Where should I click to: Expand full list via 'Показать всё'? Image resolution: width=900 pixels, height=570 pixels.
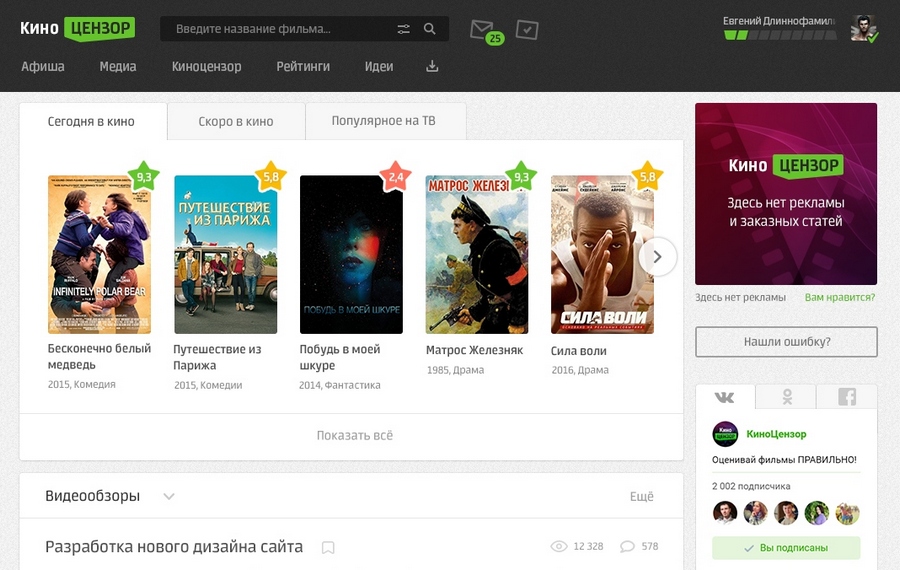click(355, 436)
